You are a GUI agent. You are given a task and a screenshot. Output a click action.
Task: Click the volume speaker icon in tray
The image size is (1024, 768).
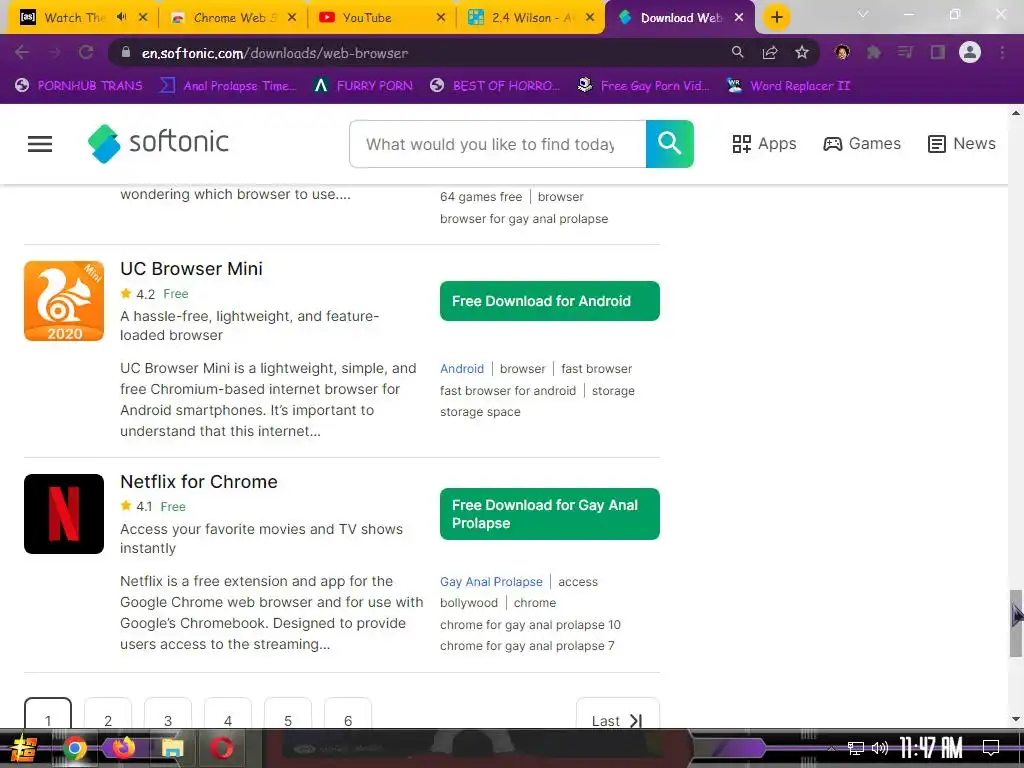(880, 748)
